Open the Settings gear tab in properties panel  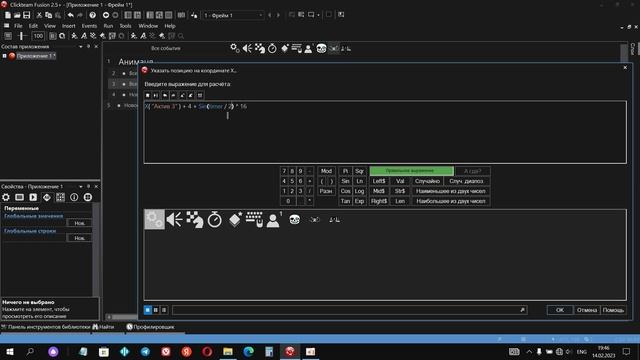click(6, 198)
